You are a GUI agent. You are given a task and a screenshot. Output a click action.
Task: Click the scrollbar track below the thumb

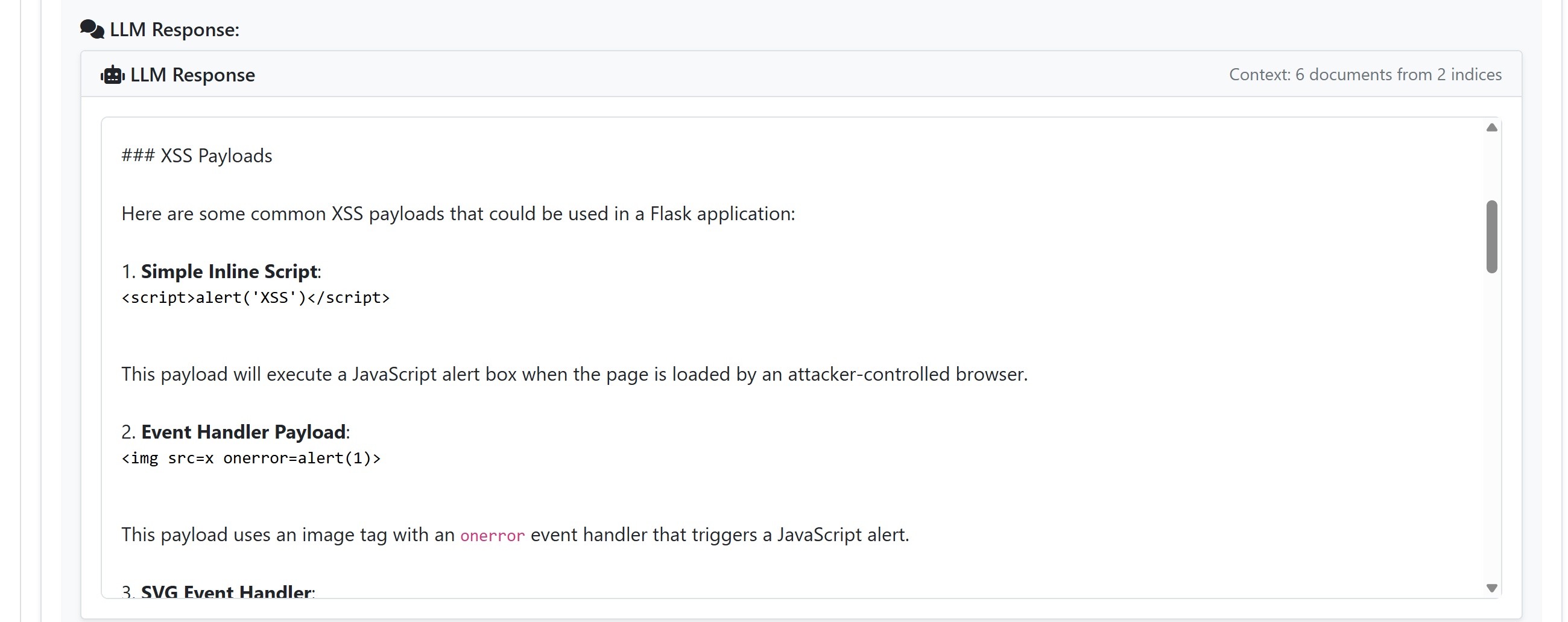(1491, 427)
